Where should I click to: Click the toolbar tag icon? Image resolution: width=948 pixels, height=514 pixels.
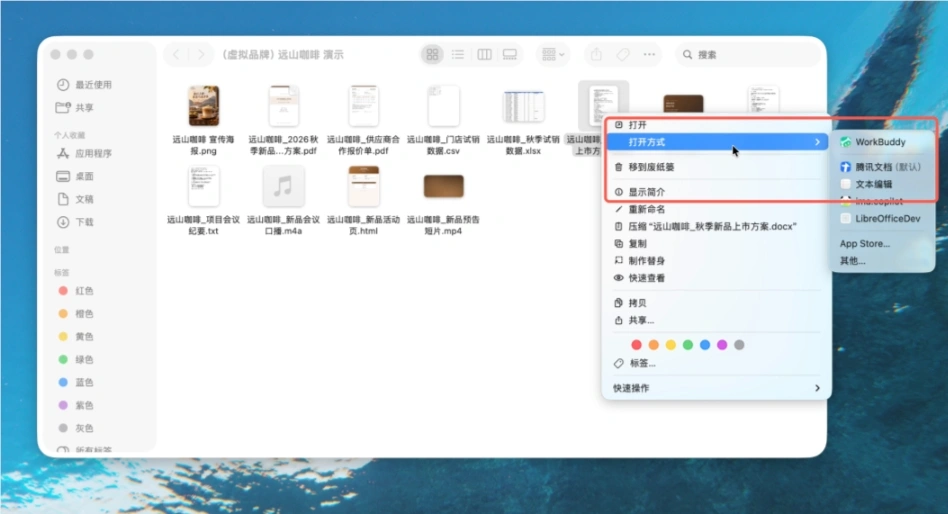[x=623, y=54]
